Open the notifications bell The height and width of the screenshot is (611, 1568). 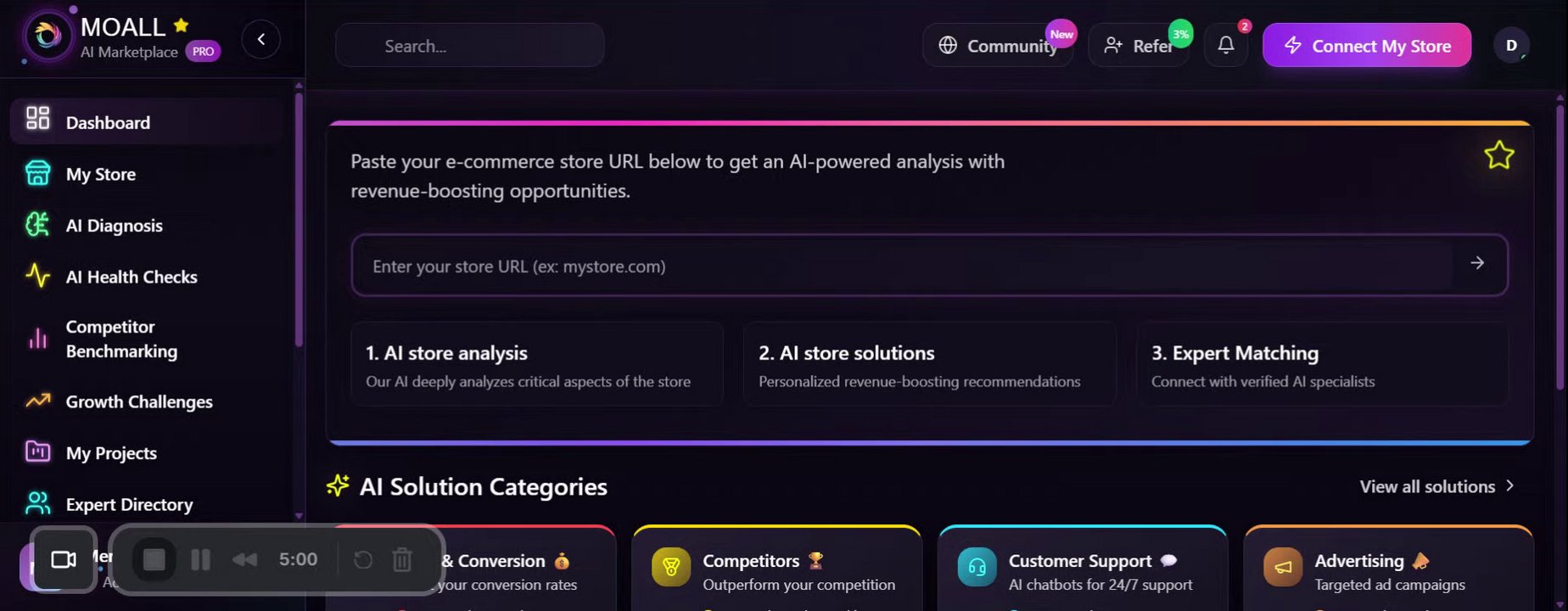click(x=1225, y=46)
